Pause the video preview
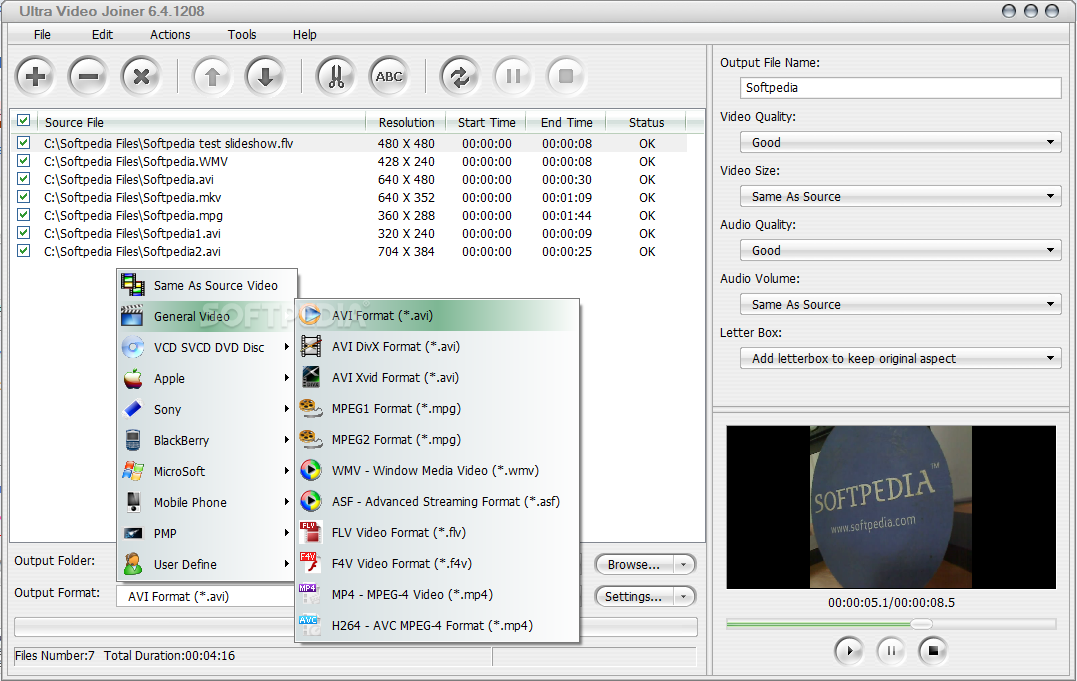 (891, 650)
